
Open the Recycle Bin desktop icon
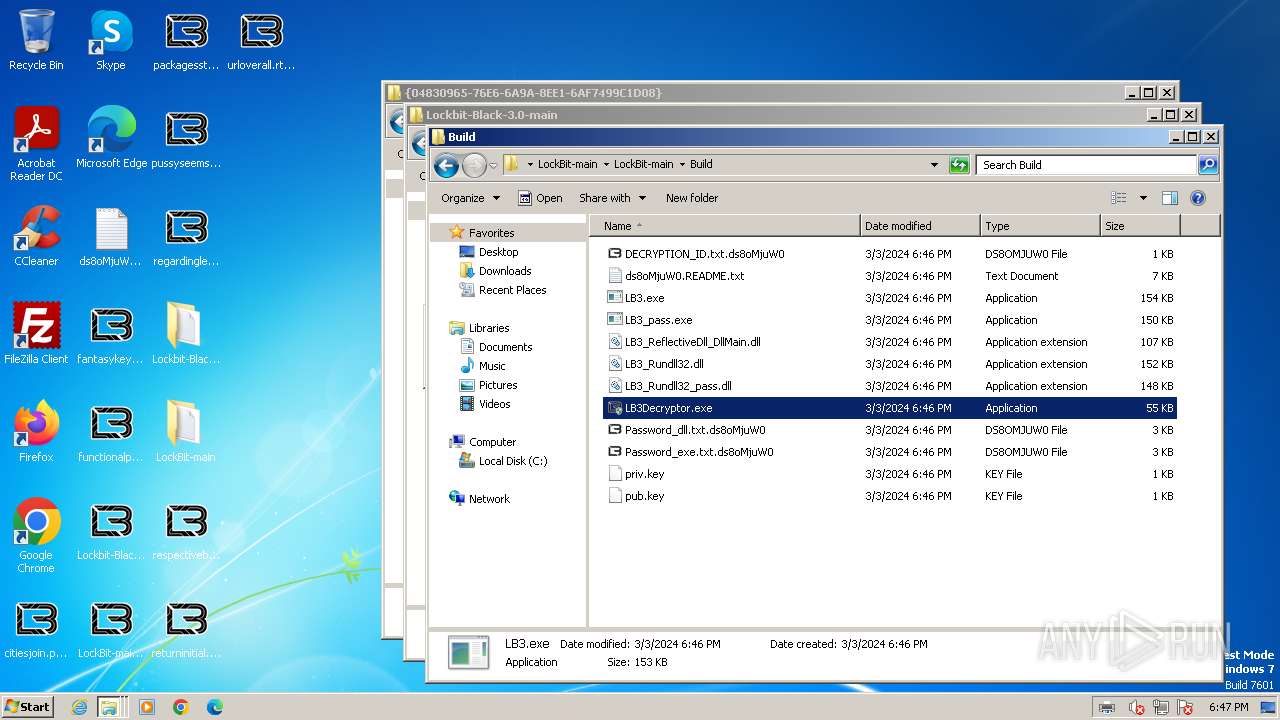pos(36,40)
